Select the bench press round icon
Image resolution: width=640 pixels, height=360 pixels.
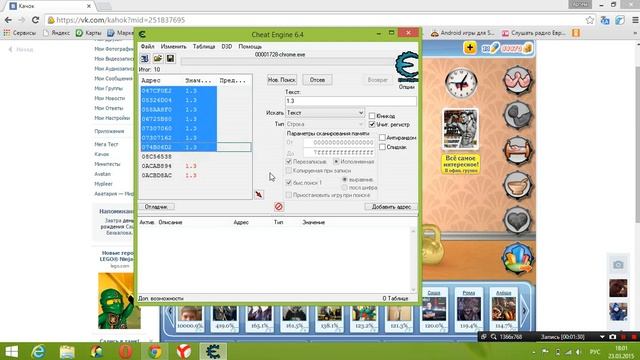pos(517,150)
